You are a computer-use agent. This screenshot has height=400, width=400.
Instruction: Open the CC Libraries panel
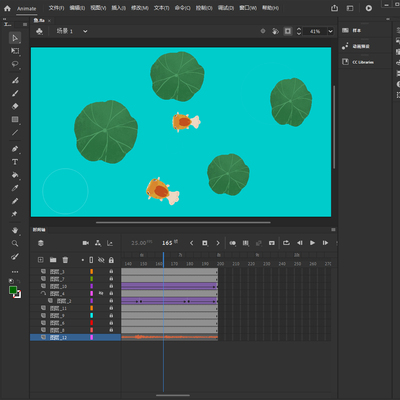coord(363,62)
